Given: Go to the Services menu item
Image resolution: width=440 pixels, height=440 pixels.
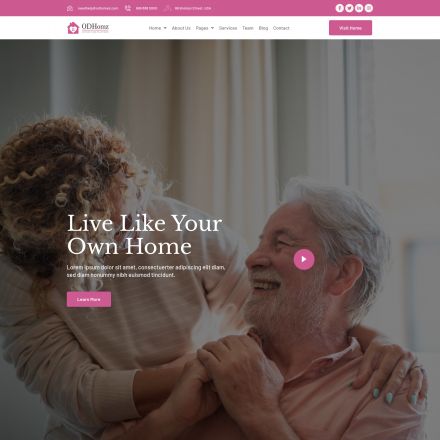Looking at the screenshot, I should [x=228, y=28].
